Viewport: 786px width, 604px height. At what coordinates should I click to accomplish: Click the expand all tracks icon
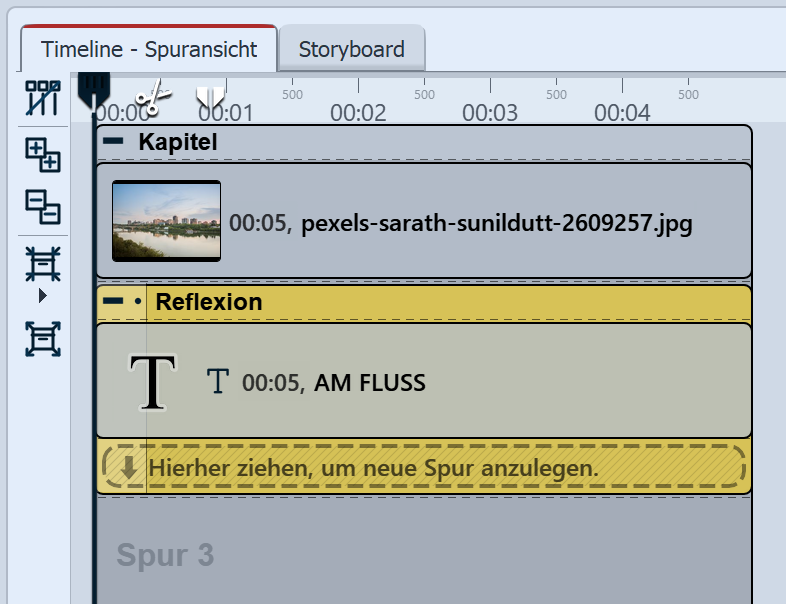pyautogui.click(x=42, y=155)
